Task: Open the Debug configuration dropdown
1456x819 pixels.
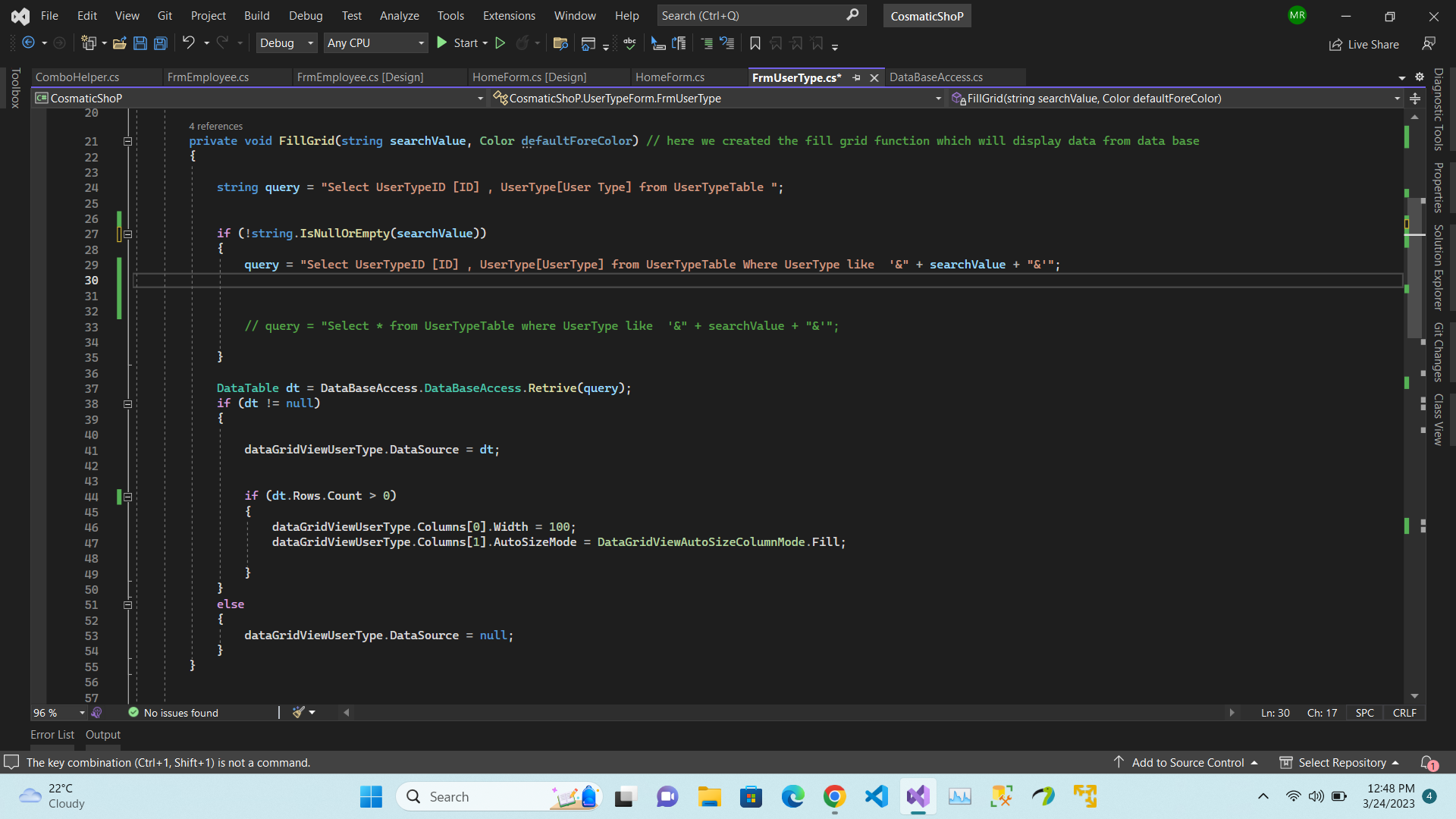Action: pos(287,43)
